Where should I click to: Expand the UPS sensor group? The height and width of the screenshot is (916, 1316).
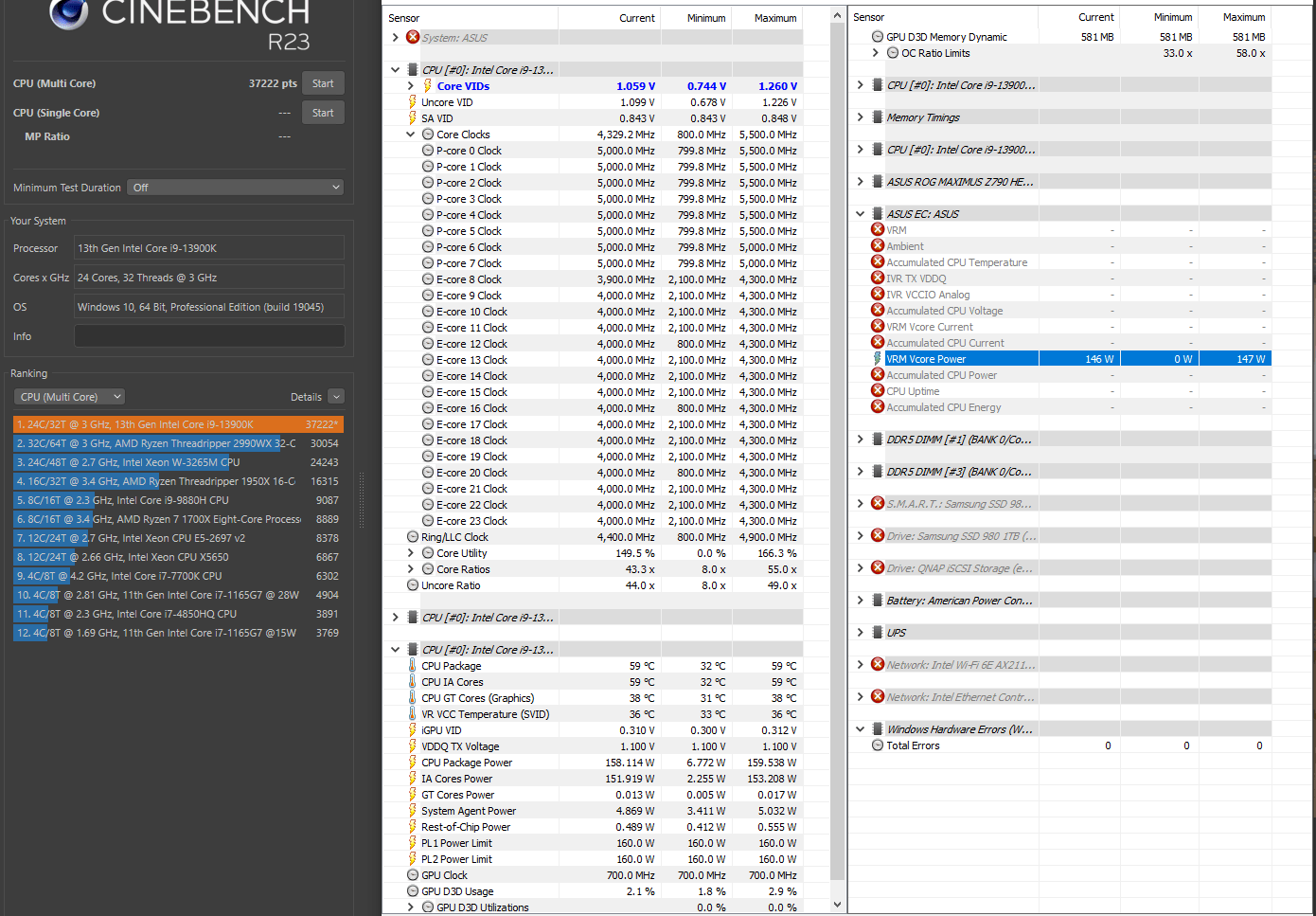(x=860, y=633)
